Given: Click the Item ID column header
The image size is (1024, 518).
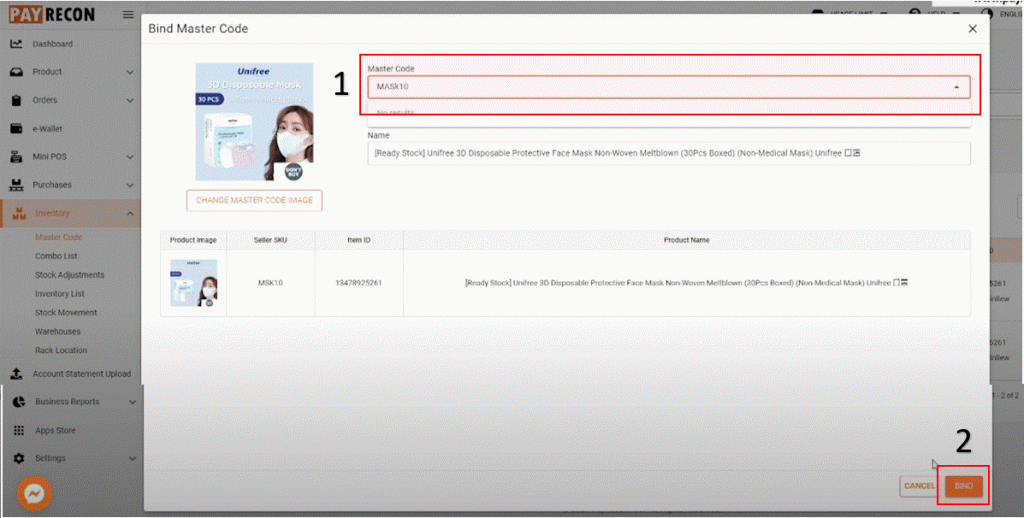Looking at the screenshot, I should point(359,240).
